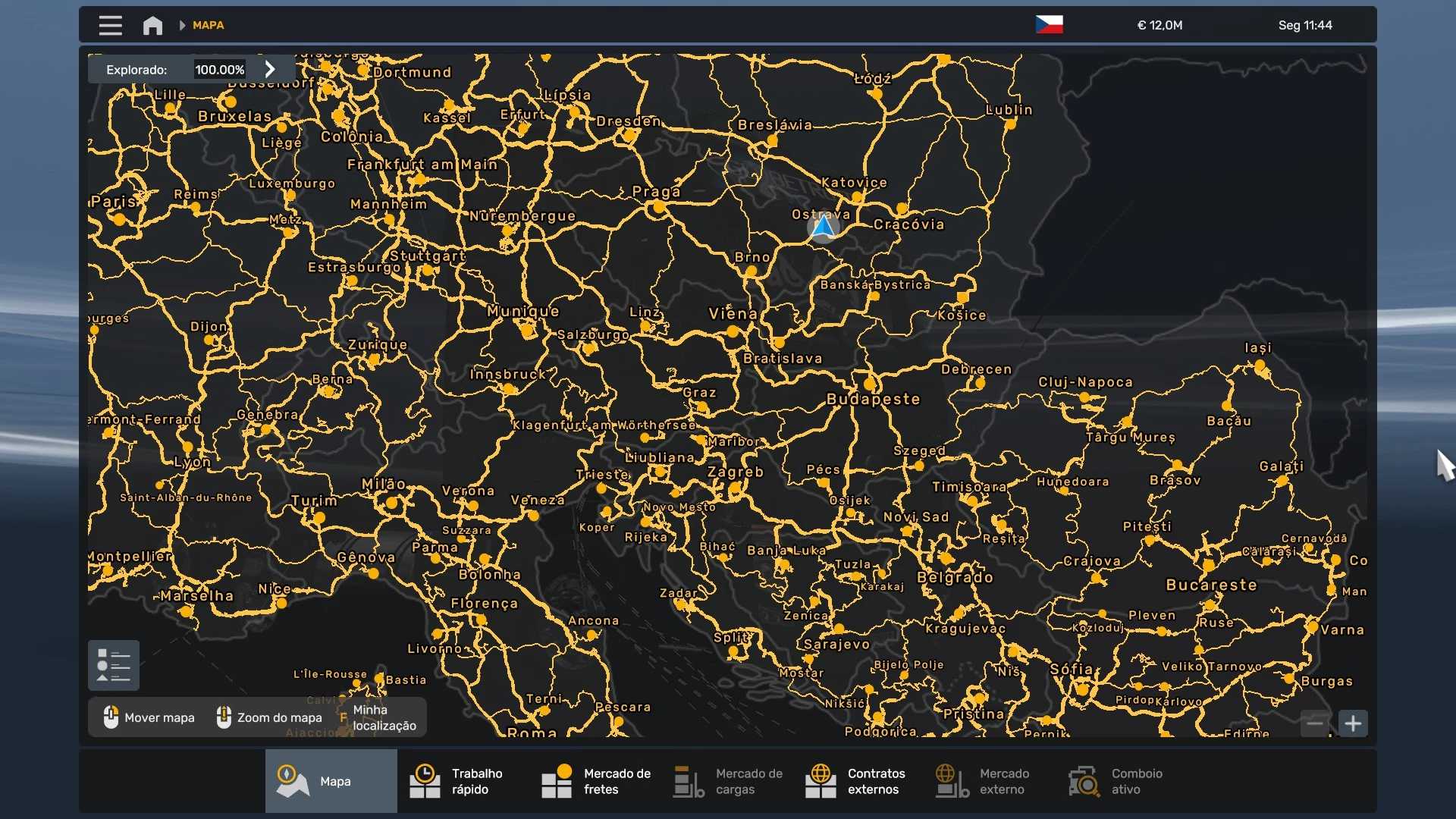1456x819 pixels.
Task: Open Mercado de cargas tab
Action: [x=727, y=781]
